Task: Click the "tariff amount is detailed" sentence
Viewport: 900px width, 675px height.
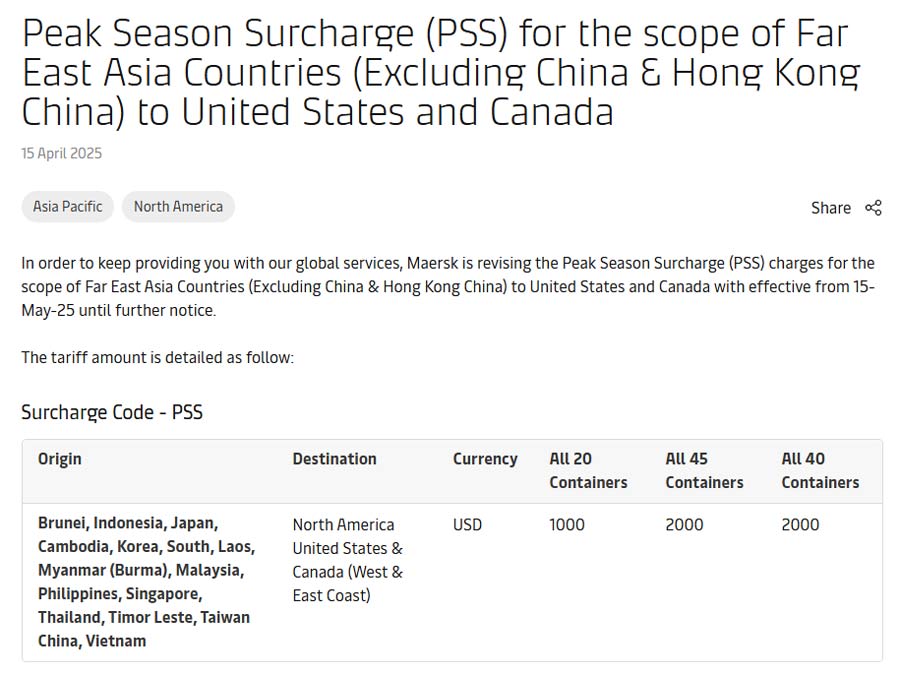Action: (158, 358)
